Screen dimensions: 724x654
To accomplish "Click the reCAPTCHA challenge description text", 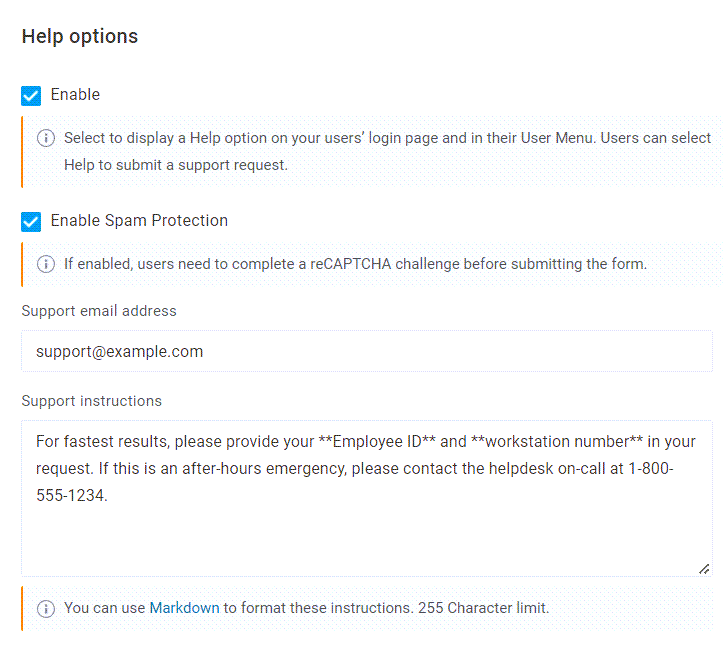I will point(355,265).
